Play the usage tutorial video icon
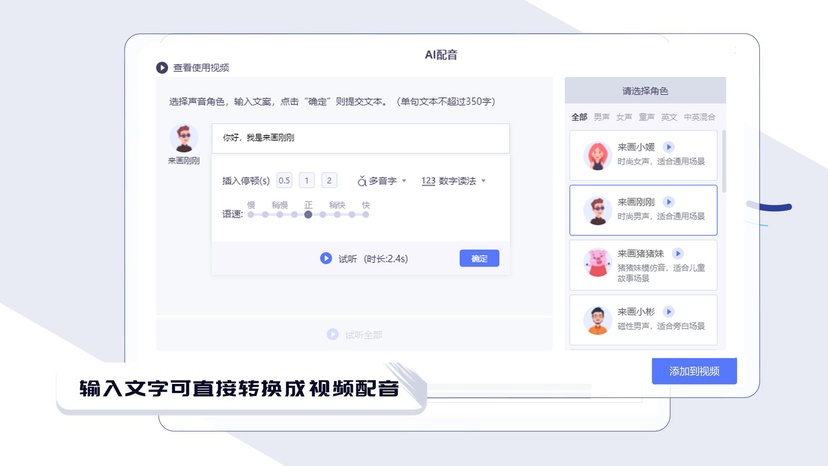This screenshot has width=828, height=466. (x=162, y=68)
